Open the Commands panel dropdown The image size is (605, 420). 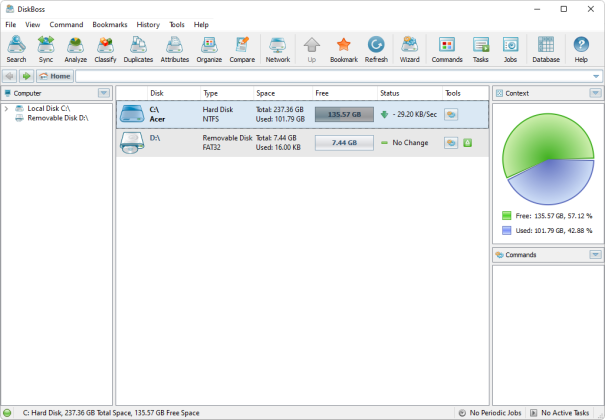click(x=595, y=255)
